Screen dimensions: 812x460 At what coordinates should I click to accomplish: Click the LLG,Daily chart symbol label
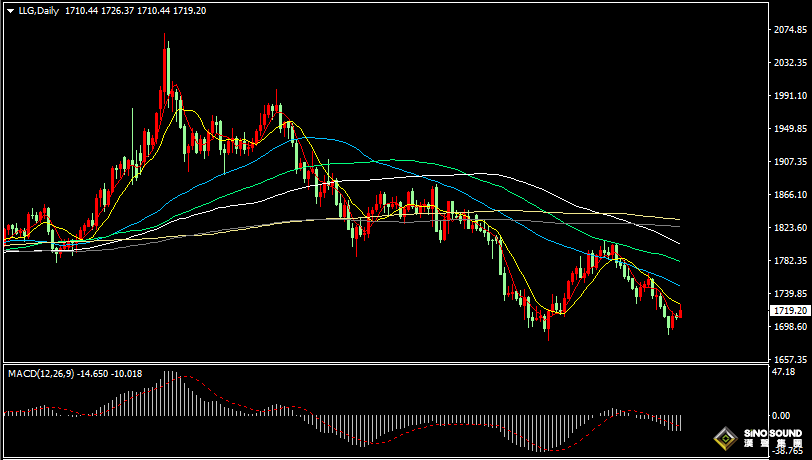point(39,10)
